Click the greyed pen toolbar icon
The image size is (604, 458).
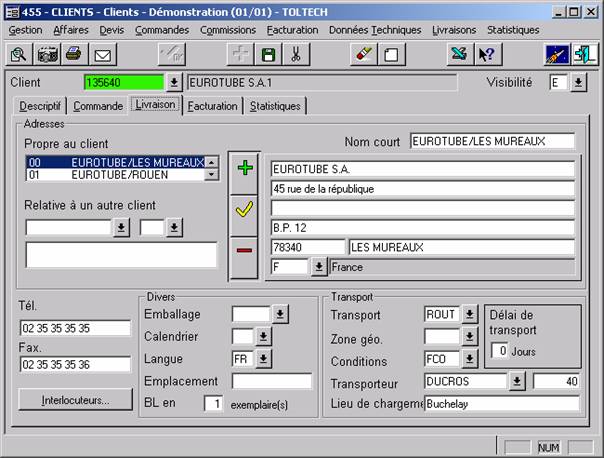172,54
